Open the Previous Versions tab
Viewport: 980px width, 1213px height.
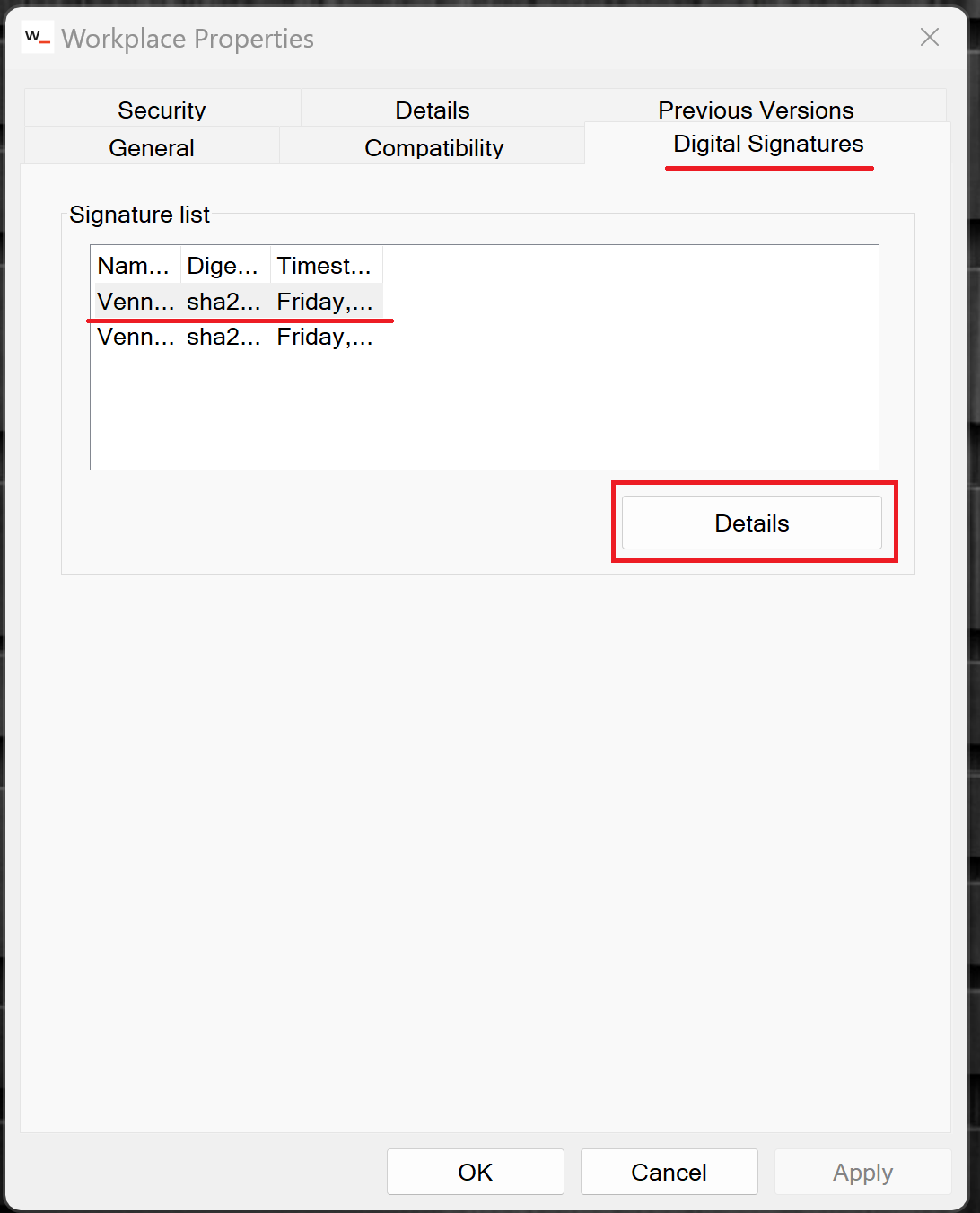click(756, 110)
